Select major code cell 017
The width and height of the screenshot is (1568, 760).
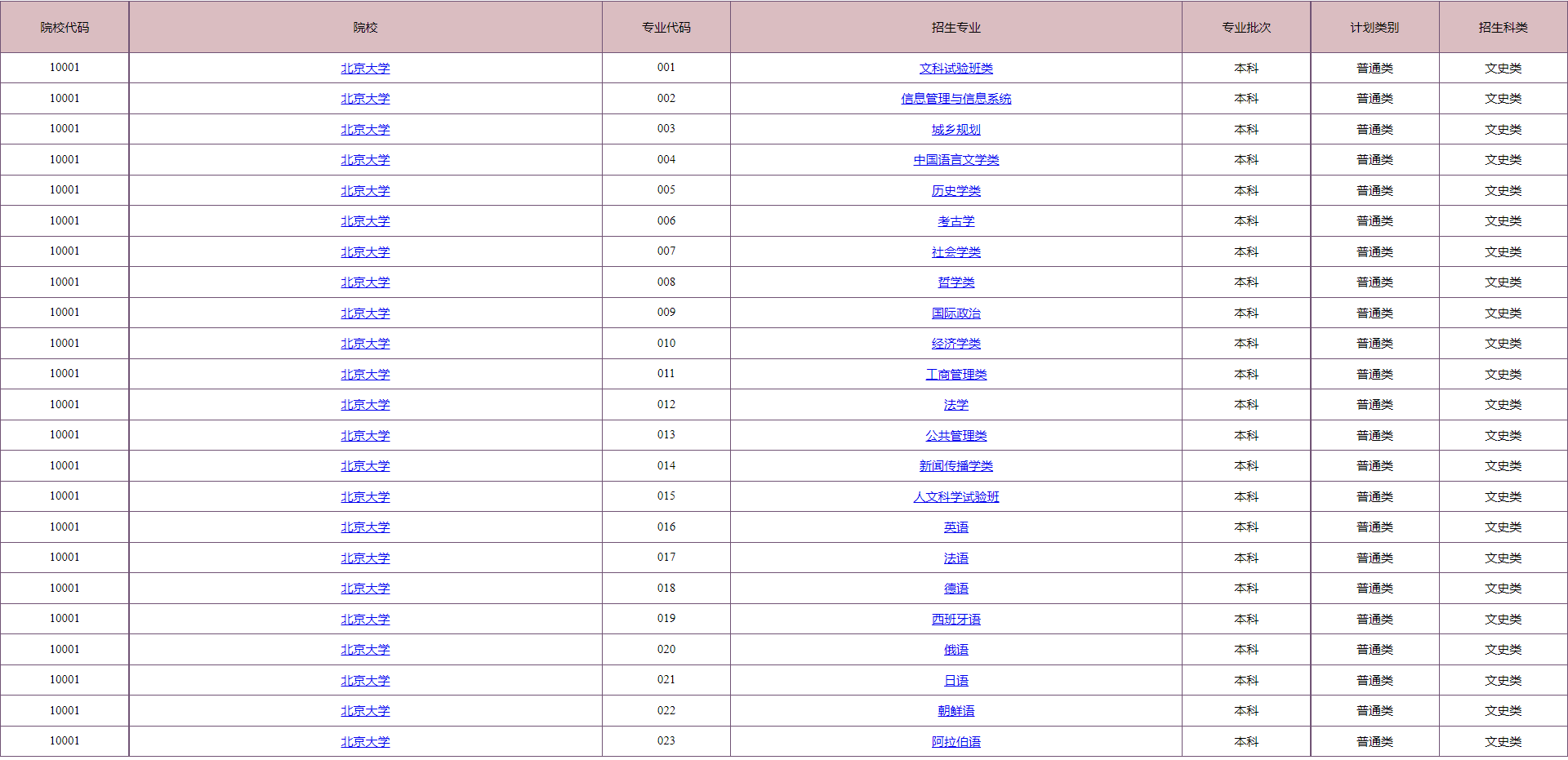click(x=666, y=558)
